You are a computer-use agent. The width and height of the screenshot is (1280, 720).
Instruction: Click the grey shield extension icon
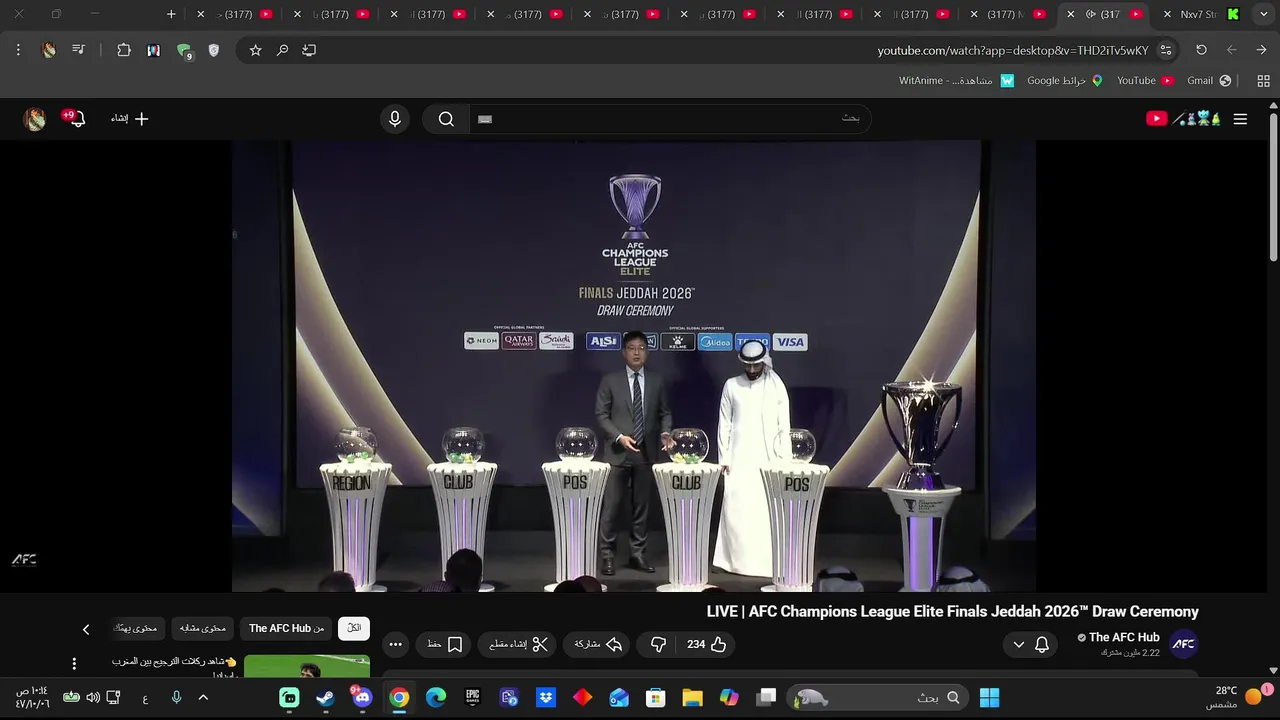click(213, 50)
